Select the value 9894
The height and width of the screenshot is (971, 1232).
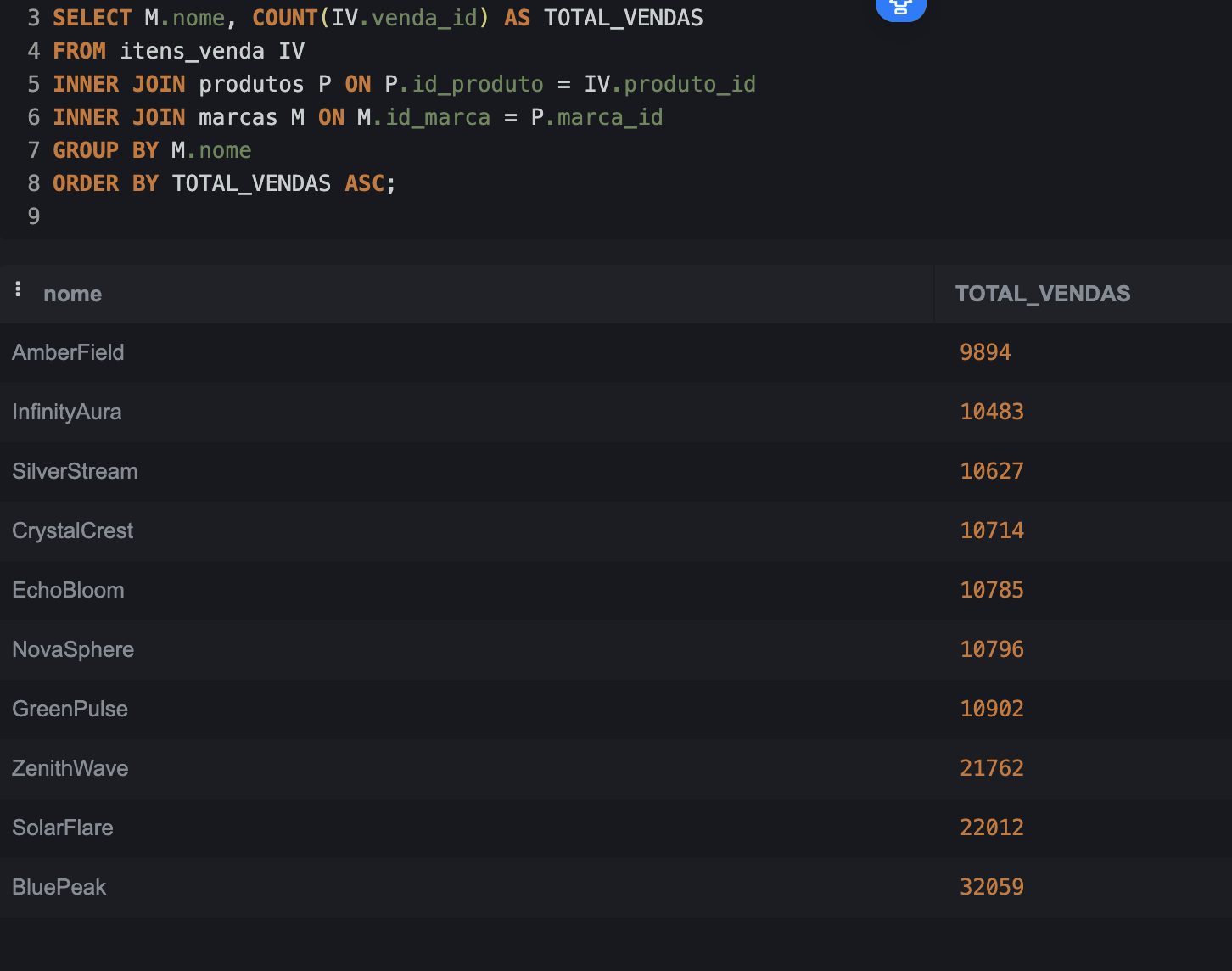coord(985,352)
